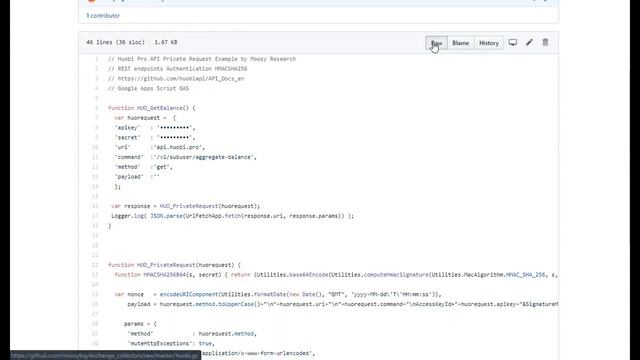Open the Raw file view
This screenshot has height=360, width=640.
point(436,43)
